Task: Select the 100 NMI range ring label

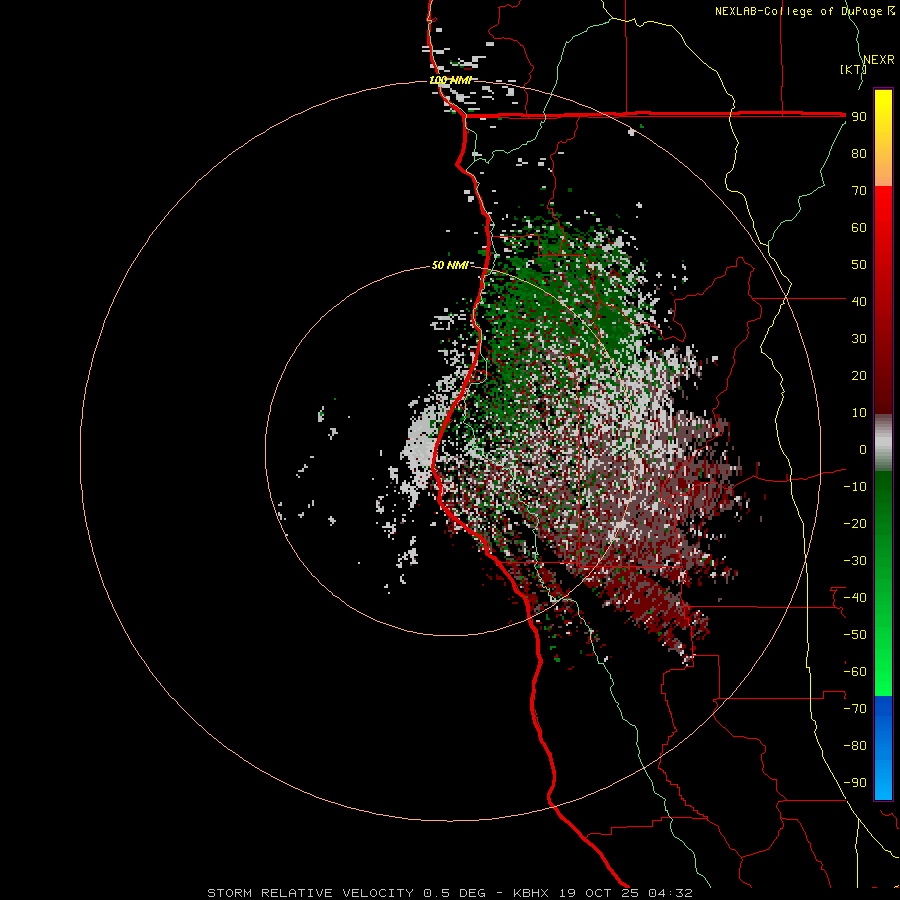Action: (451, 80)
